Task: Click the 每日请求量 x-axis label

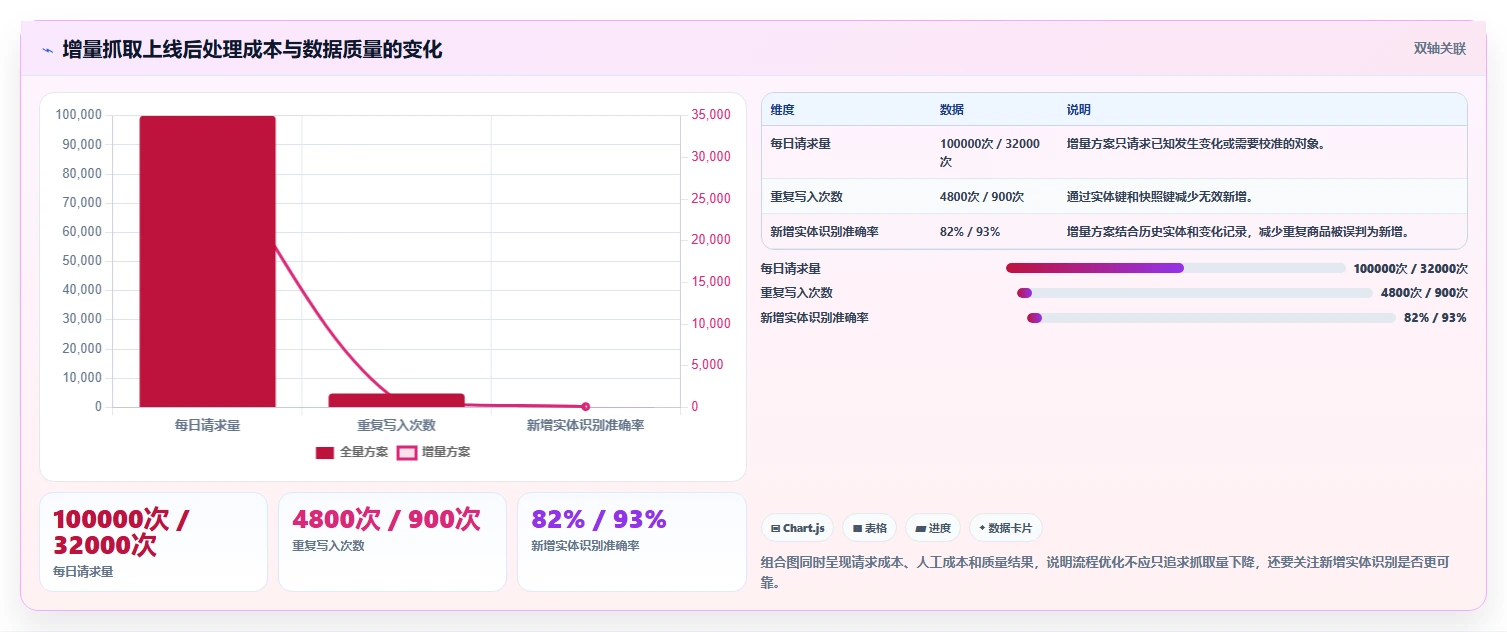Action: click(x=207, y=425)
